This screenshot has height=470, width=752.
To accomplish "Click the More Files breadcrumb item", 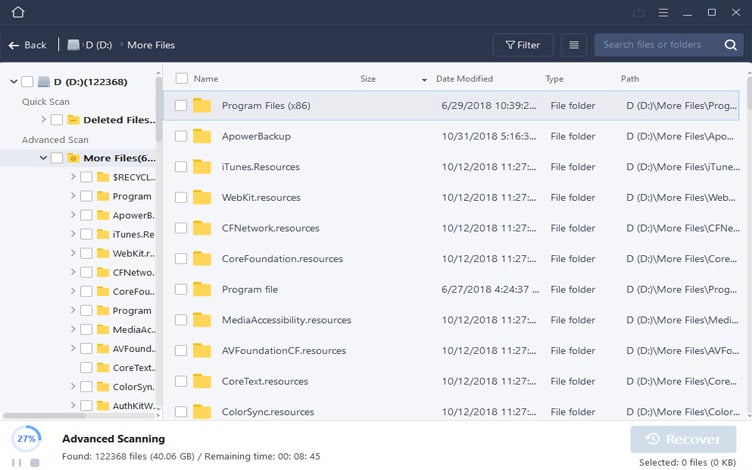I will (x=151, y=45).
